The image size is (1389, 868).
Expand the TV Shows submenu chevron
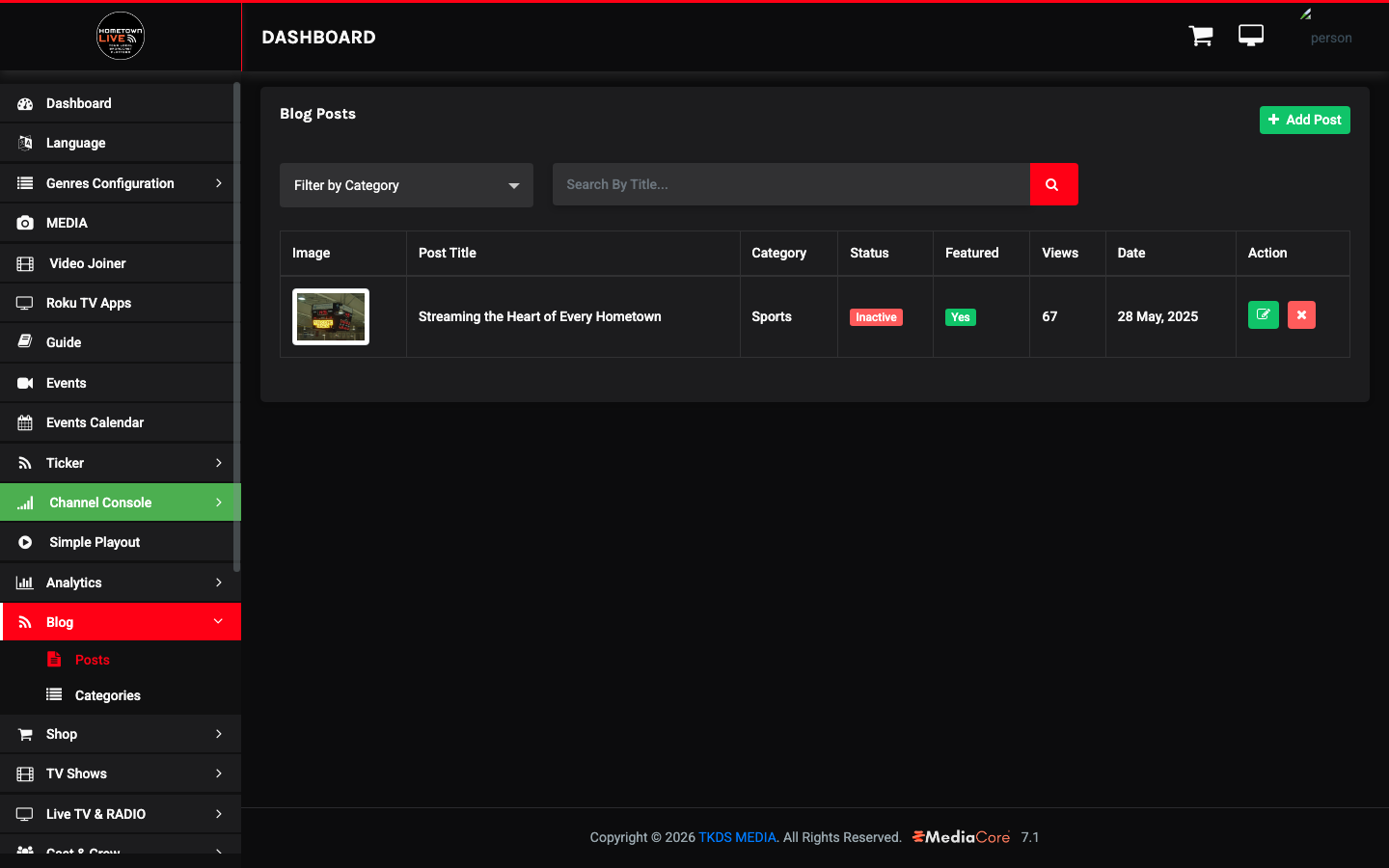219,773
